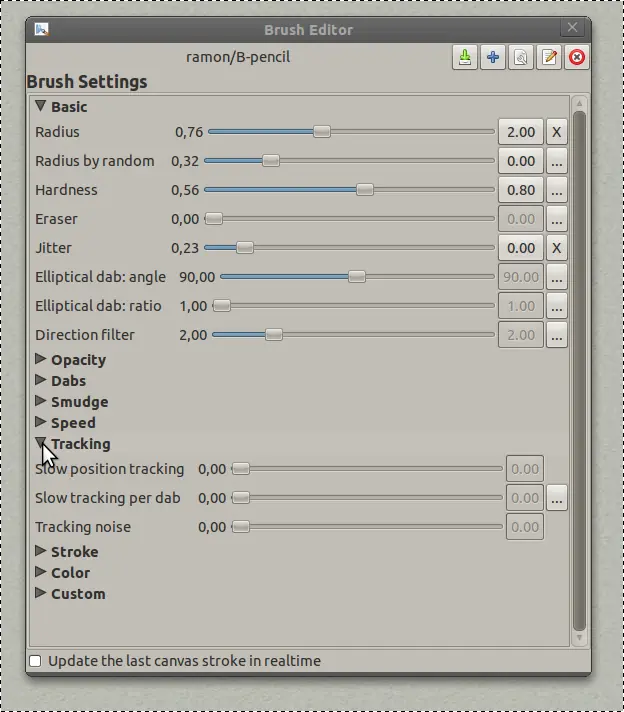Screen dimensions: 624x712
Task: Click Radius by random 0.00 reset button
Action: 521,161
